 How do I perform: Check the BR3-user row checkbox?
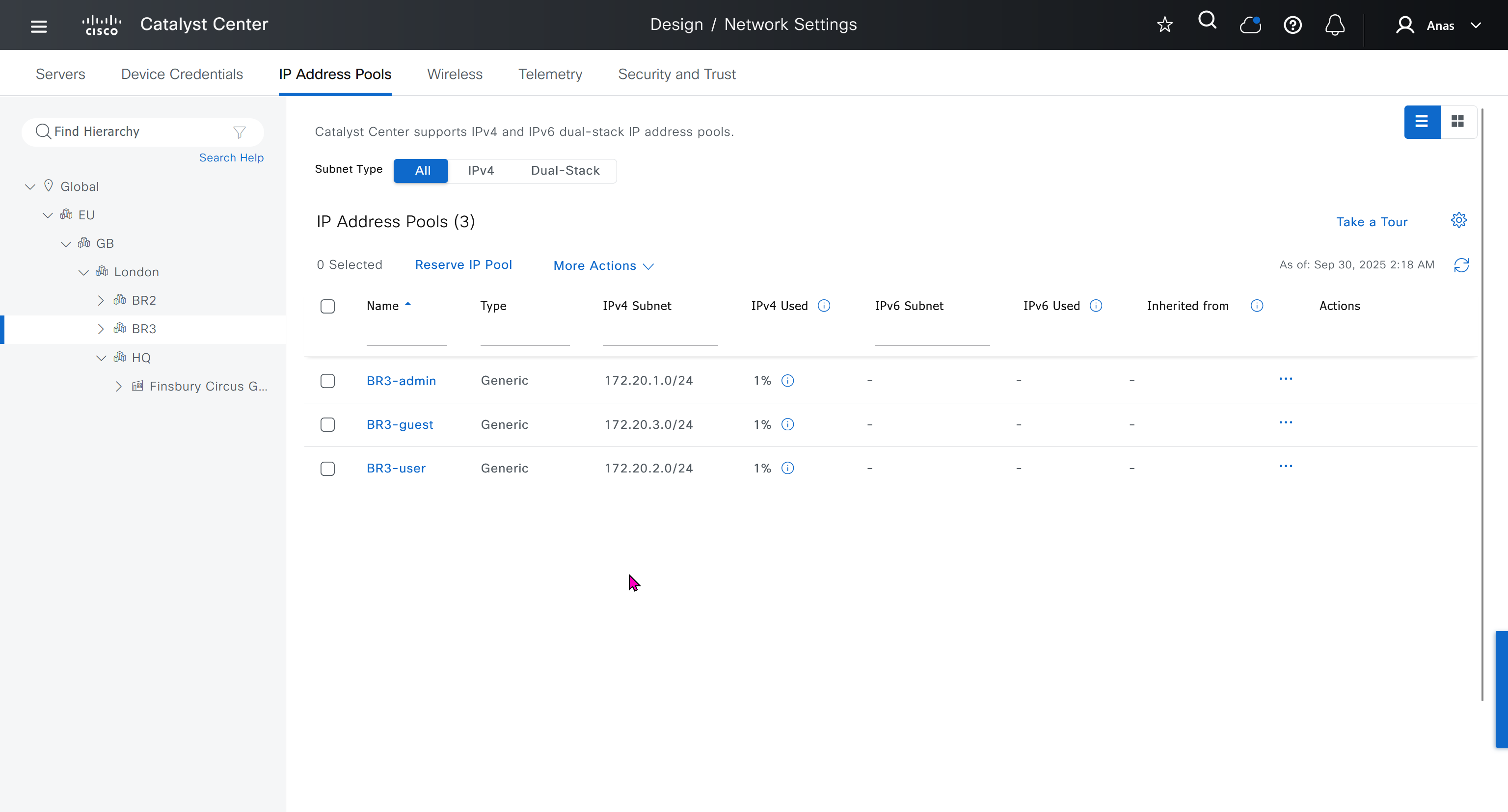[x=327, y=469]
